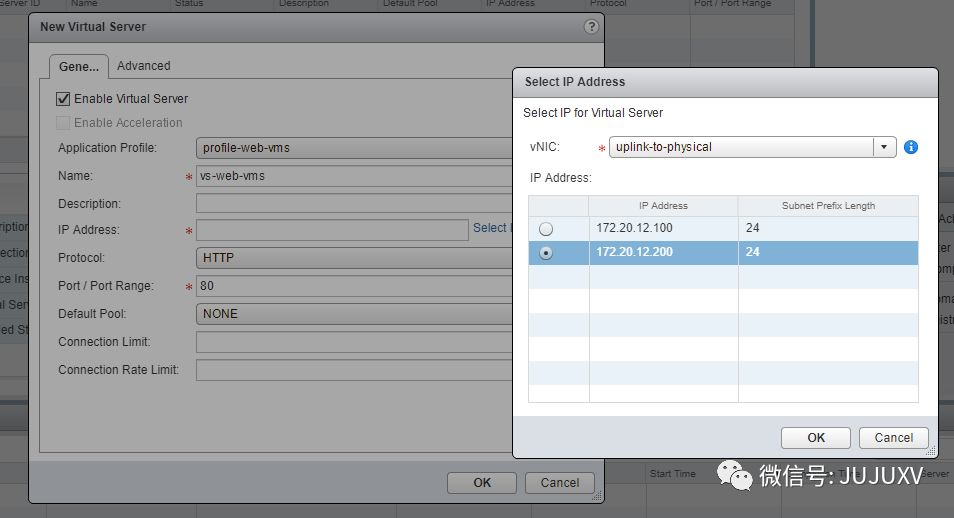
Task: Open the Protocol HTTP dropdown
Action: (354, 257)
